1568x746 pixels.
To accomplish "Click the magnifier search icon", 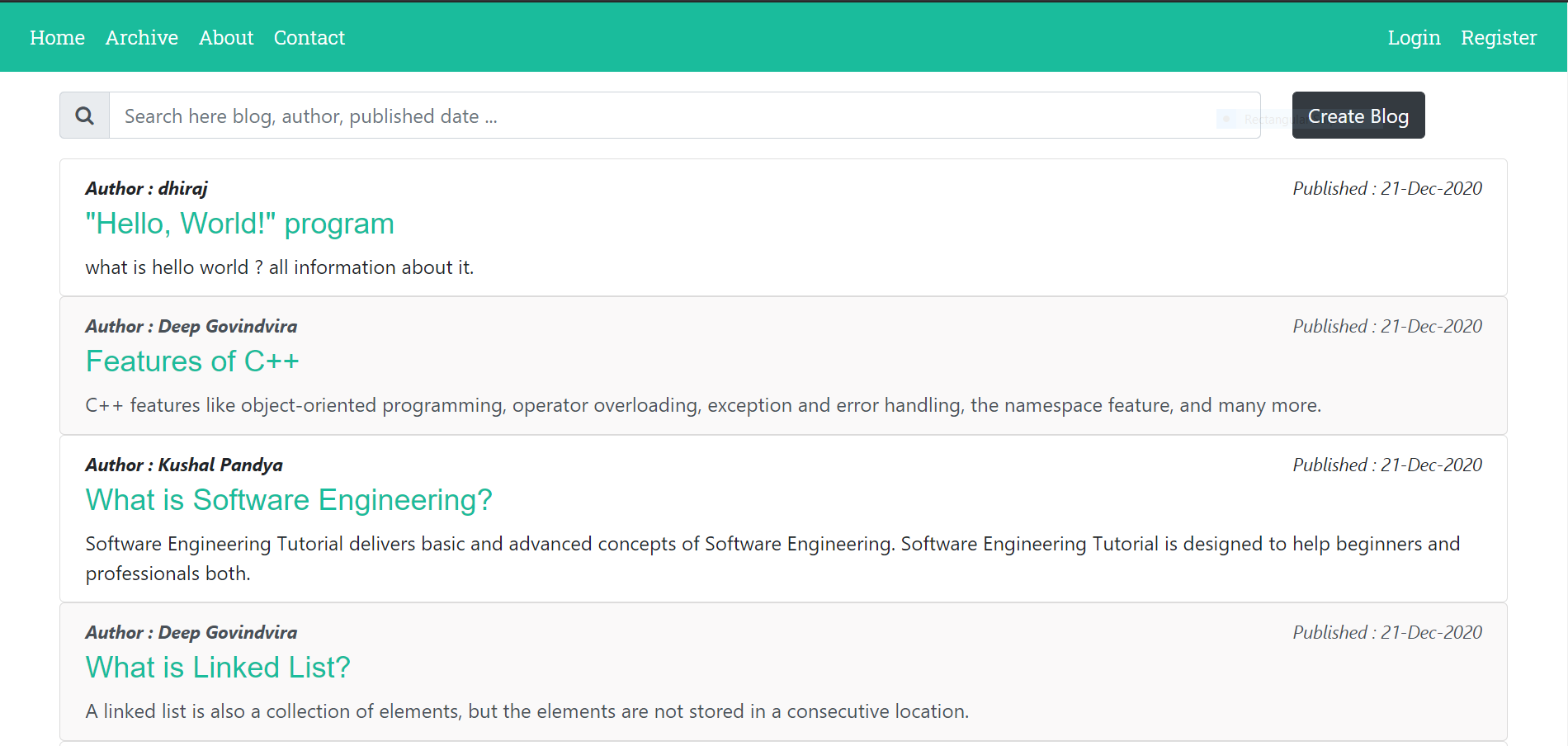I will click(84, 116).
